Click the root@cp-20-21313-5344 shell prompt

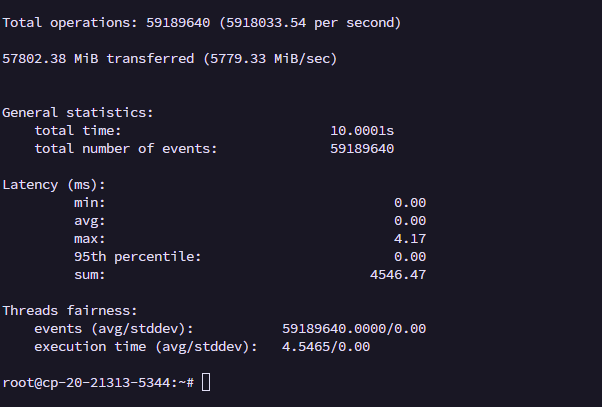pyautogui.click(x=98, y=382)
